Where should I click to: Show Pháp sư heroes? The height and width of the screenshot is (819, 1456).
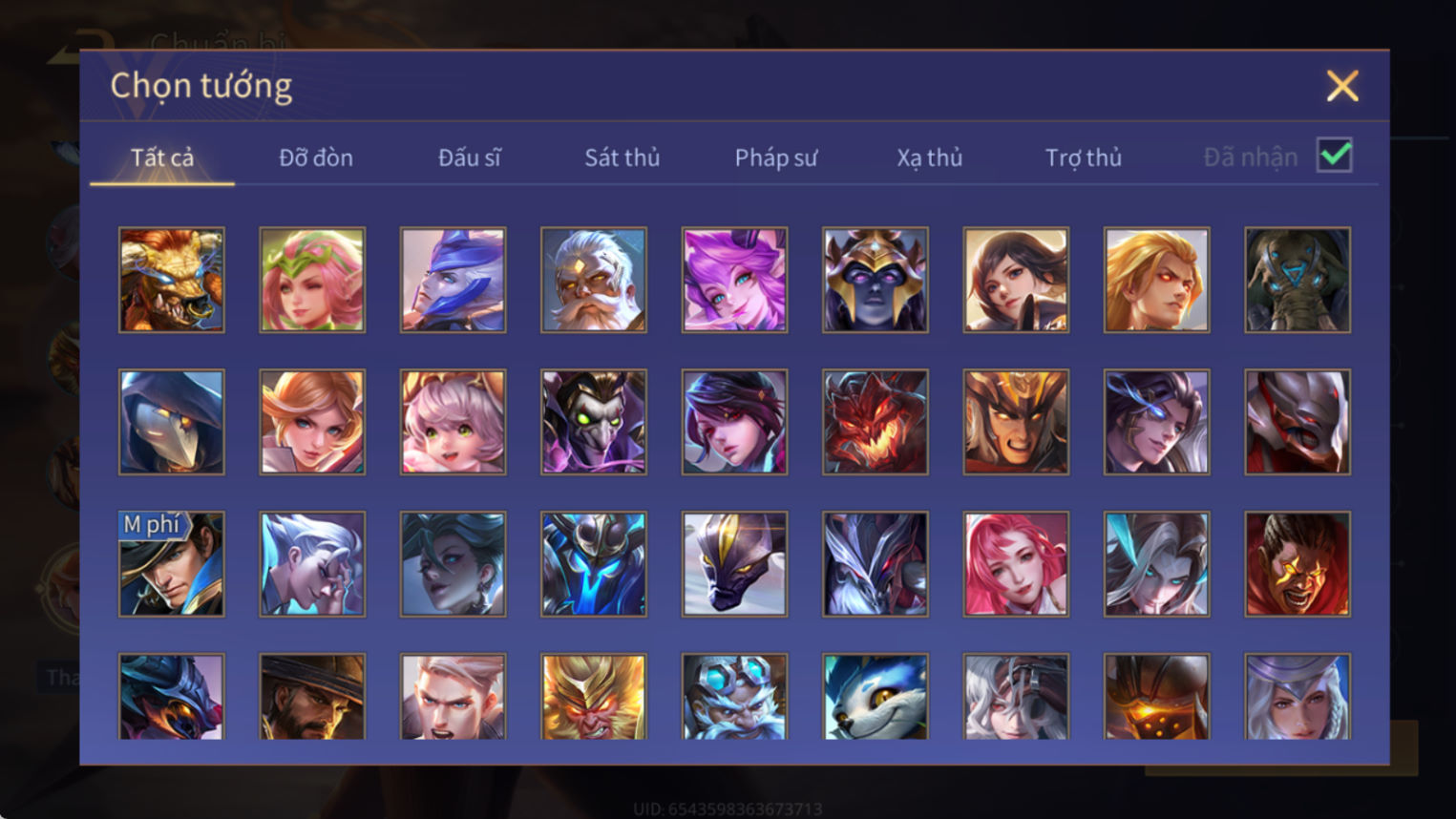tap(776, 157)
